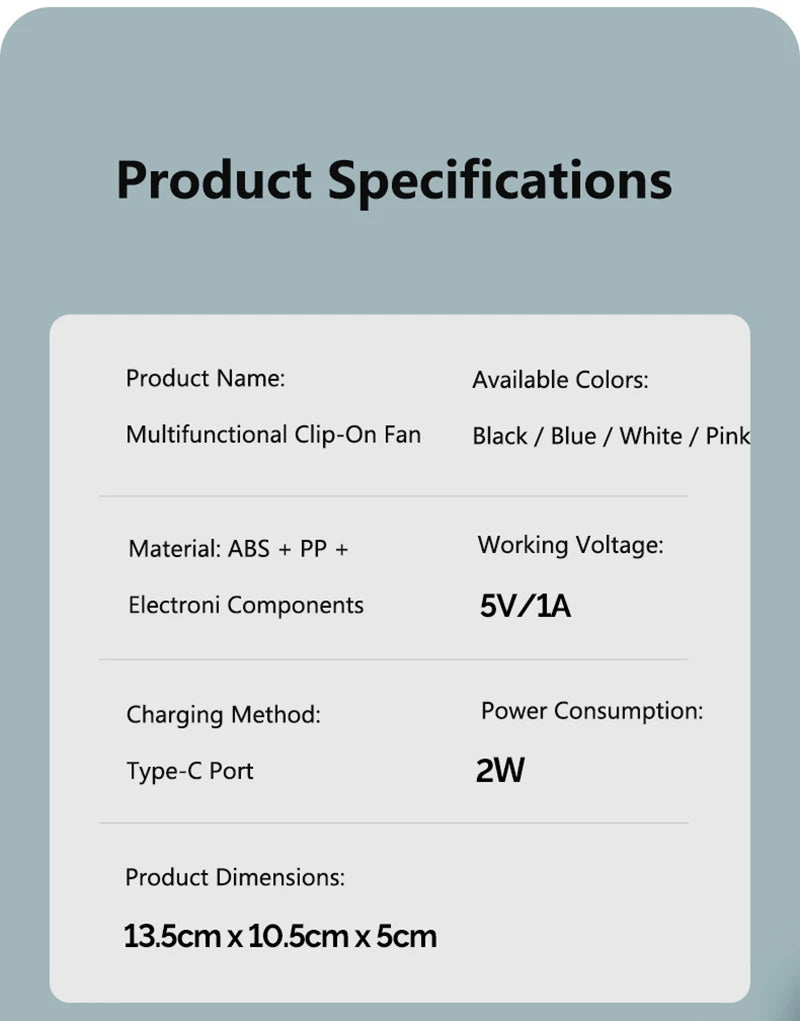
Task: Click the divider line below Material row
Action: point(393,660)
